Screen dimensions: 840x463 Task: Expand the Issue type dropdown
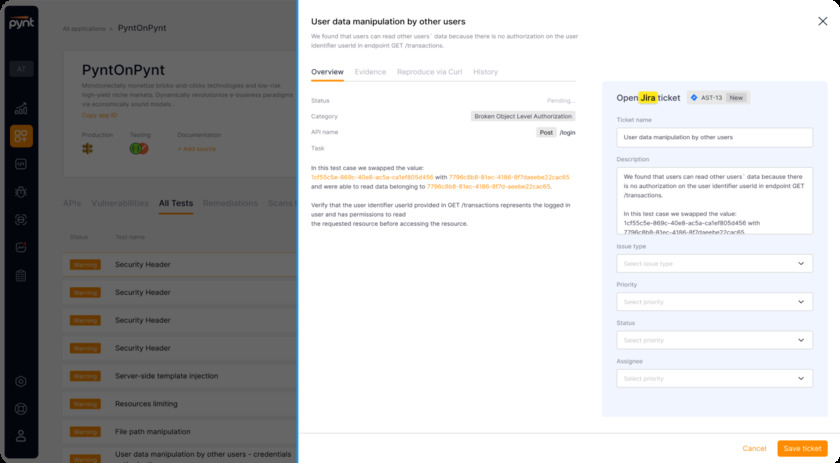[x=714, y=264]
